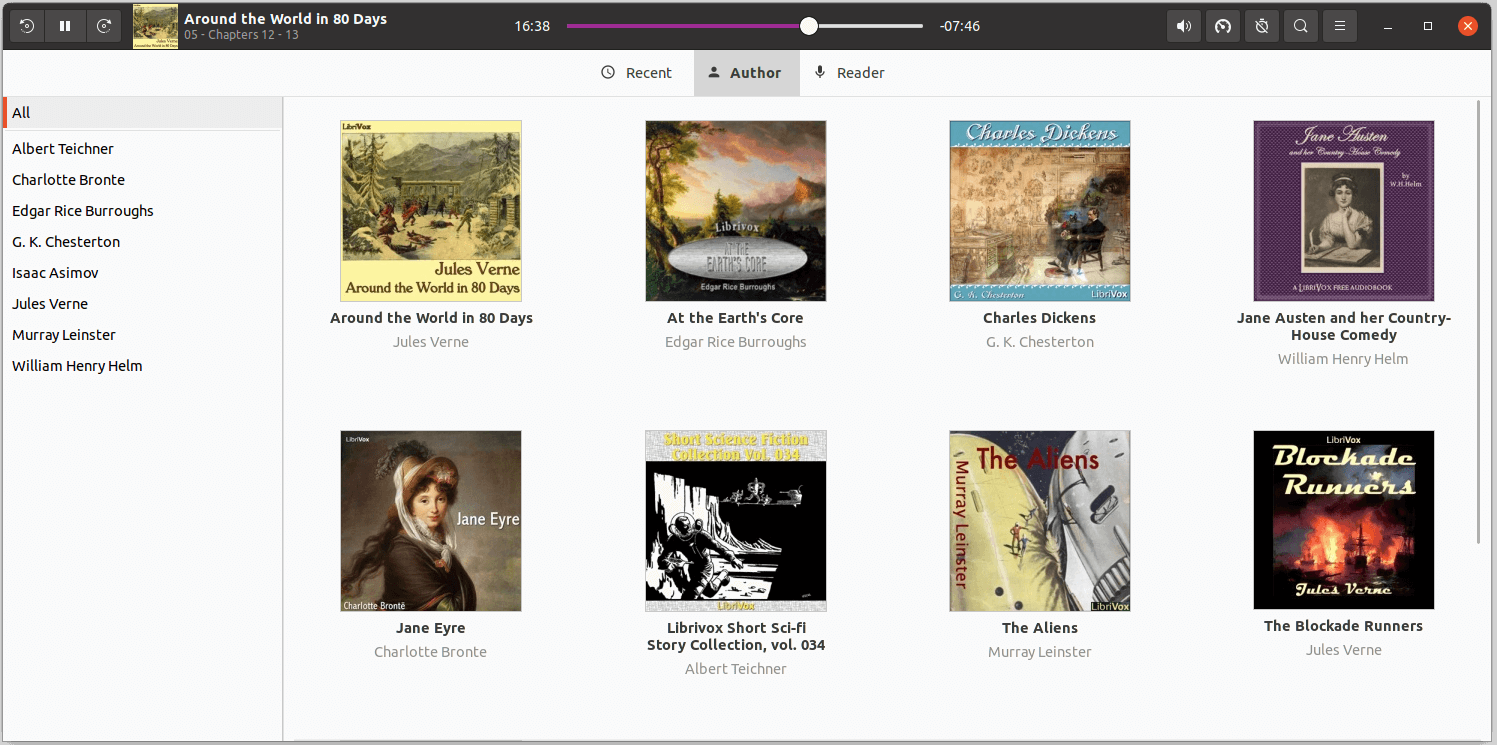
Task: Open the search button
Action: pos(1300,26)
